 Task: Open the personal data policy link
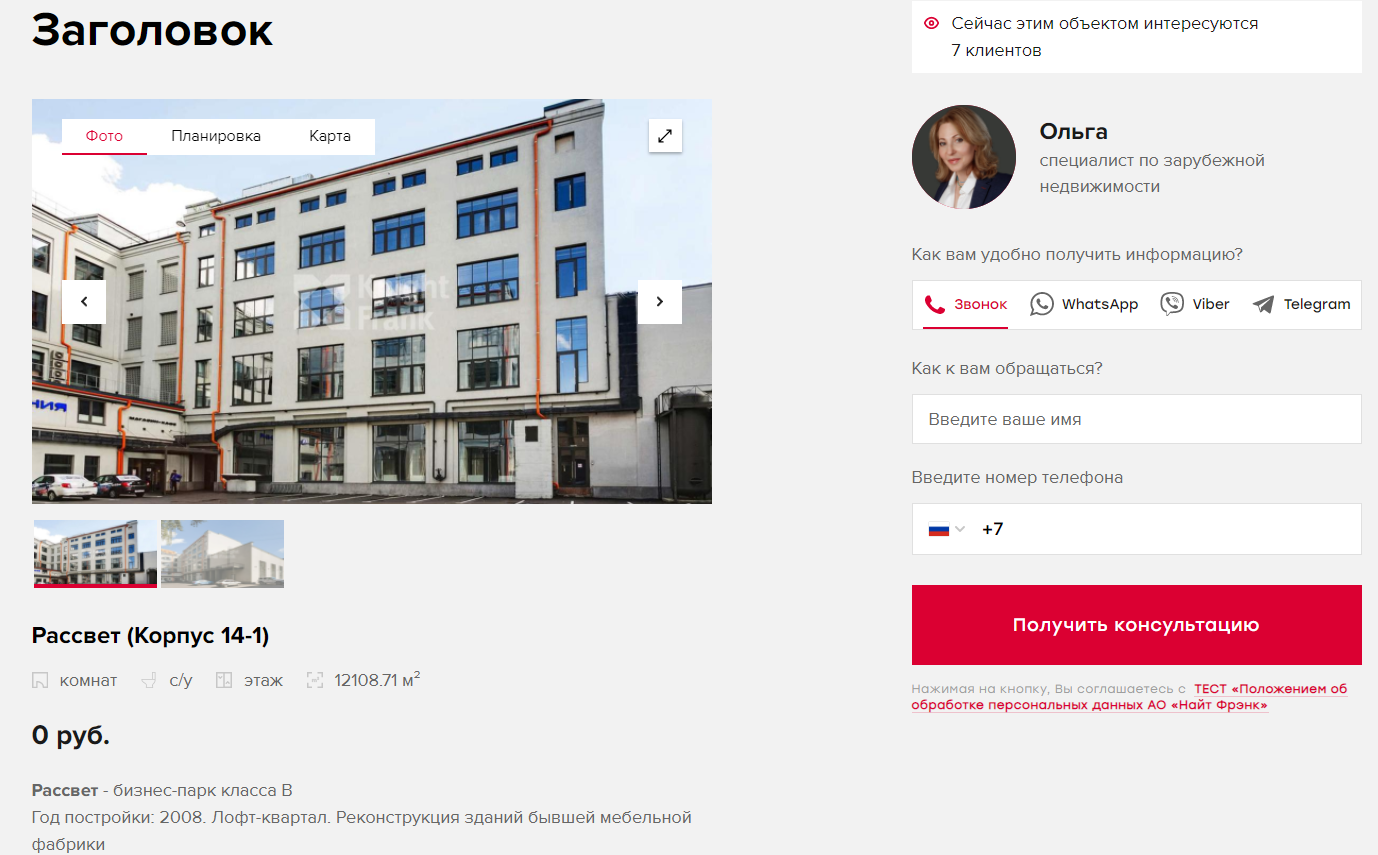[1129, 697]
